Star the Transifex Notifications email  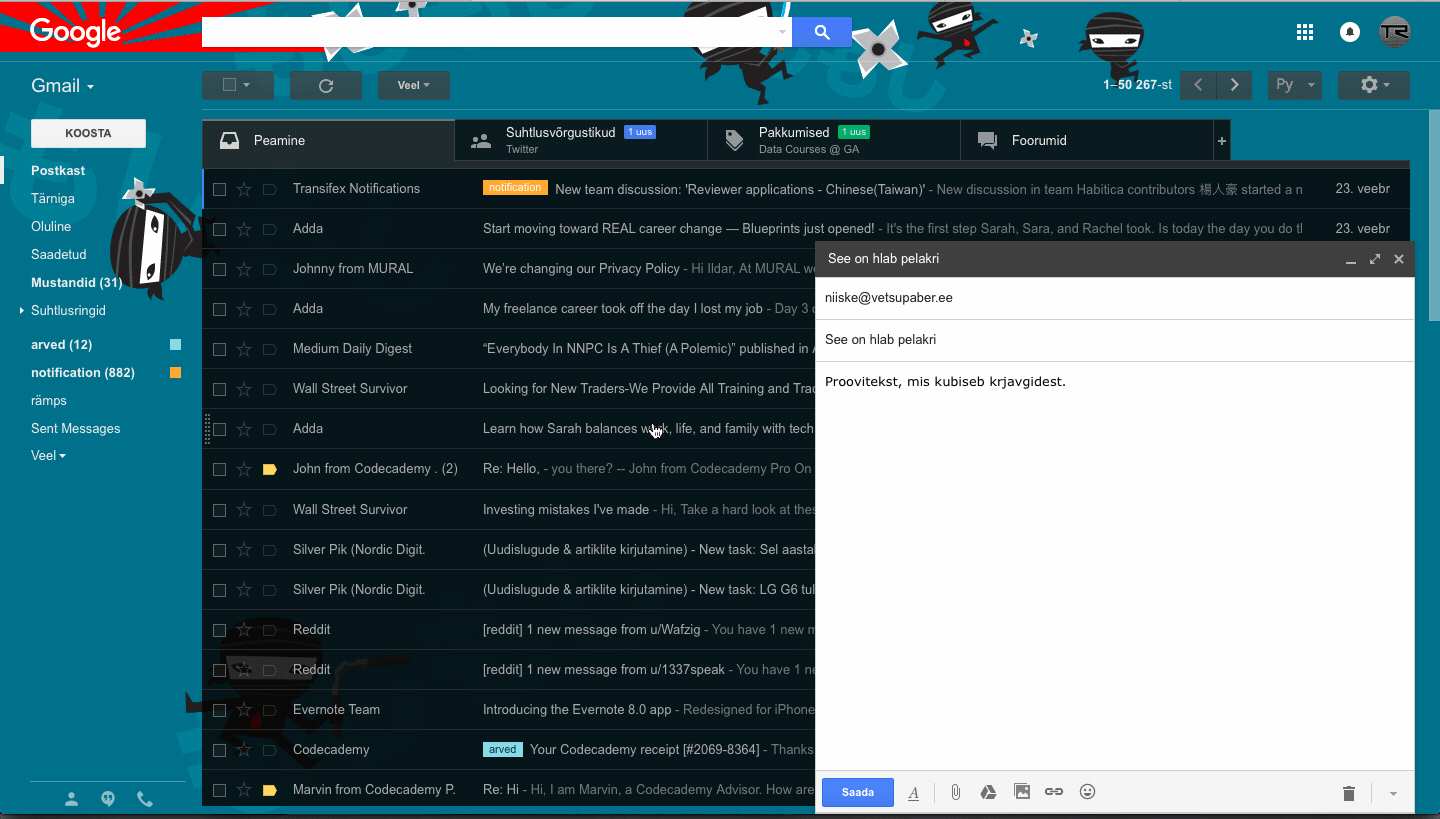tap(244, 189)
